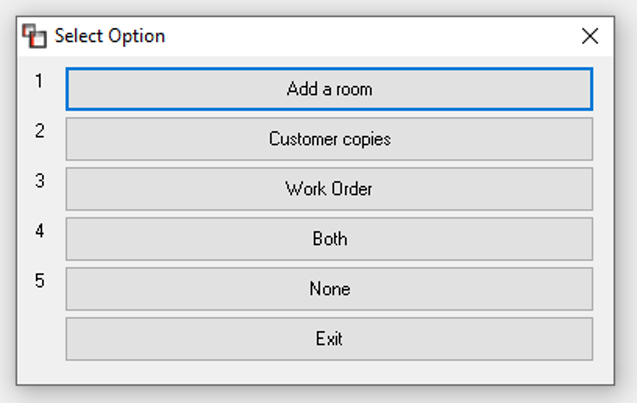Print Customer copies via option two button

tap(329, 139)
